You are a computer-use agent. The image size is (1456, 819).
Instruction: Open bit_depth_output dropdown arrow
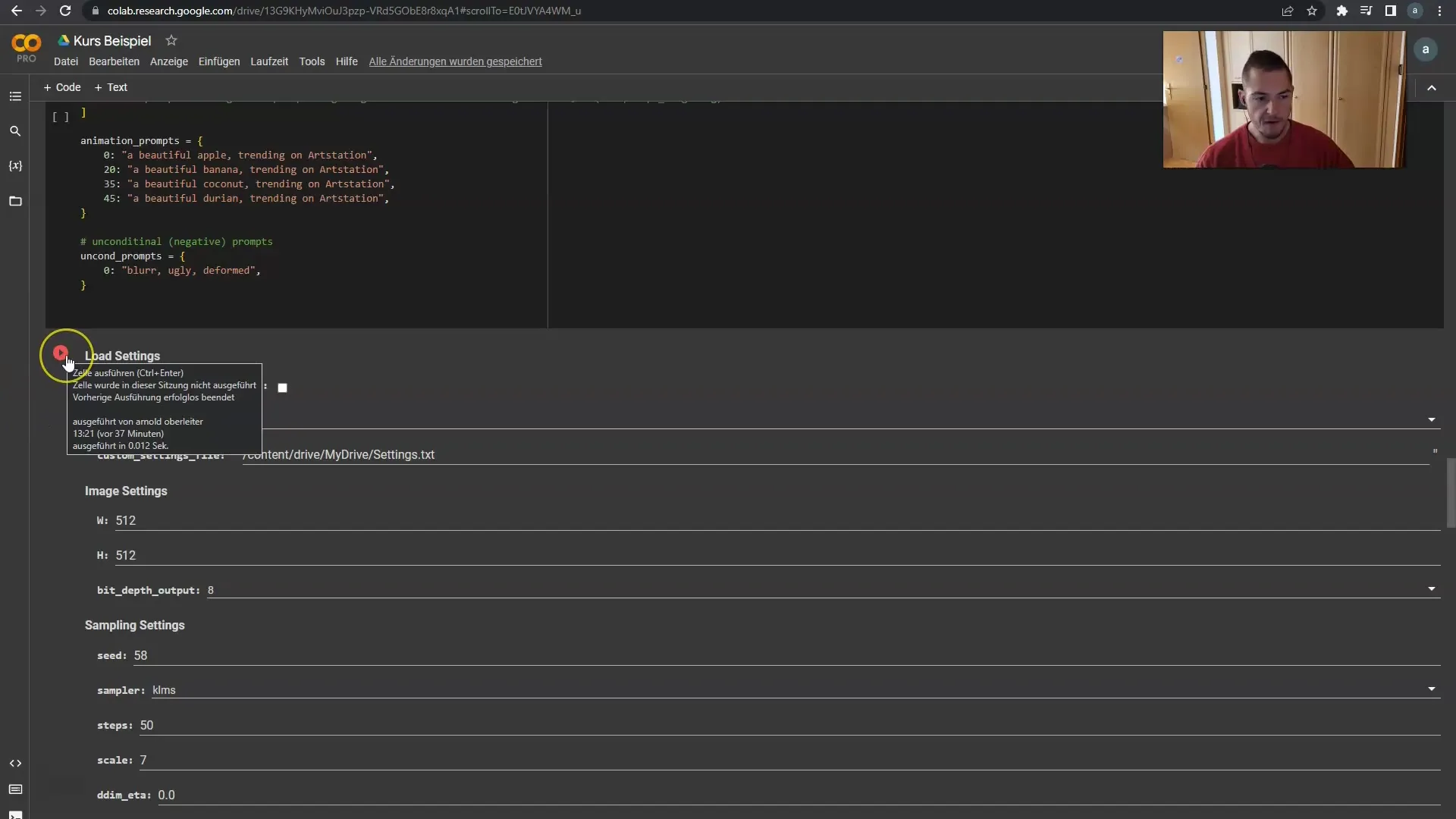coord(1432,588)
